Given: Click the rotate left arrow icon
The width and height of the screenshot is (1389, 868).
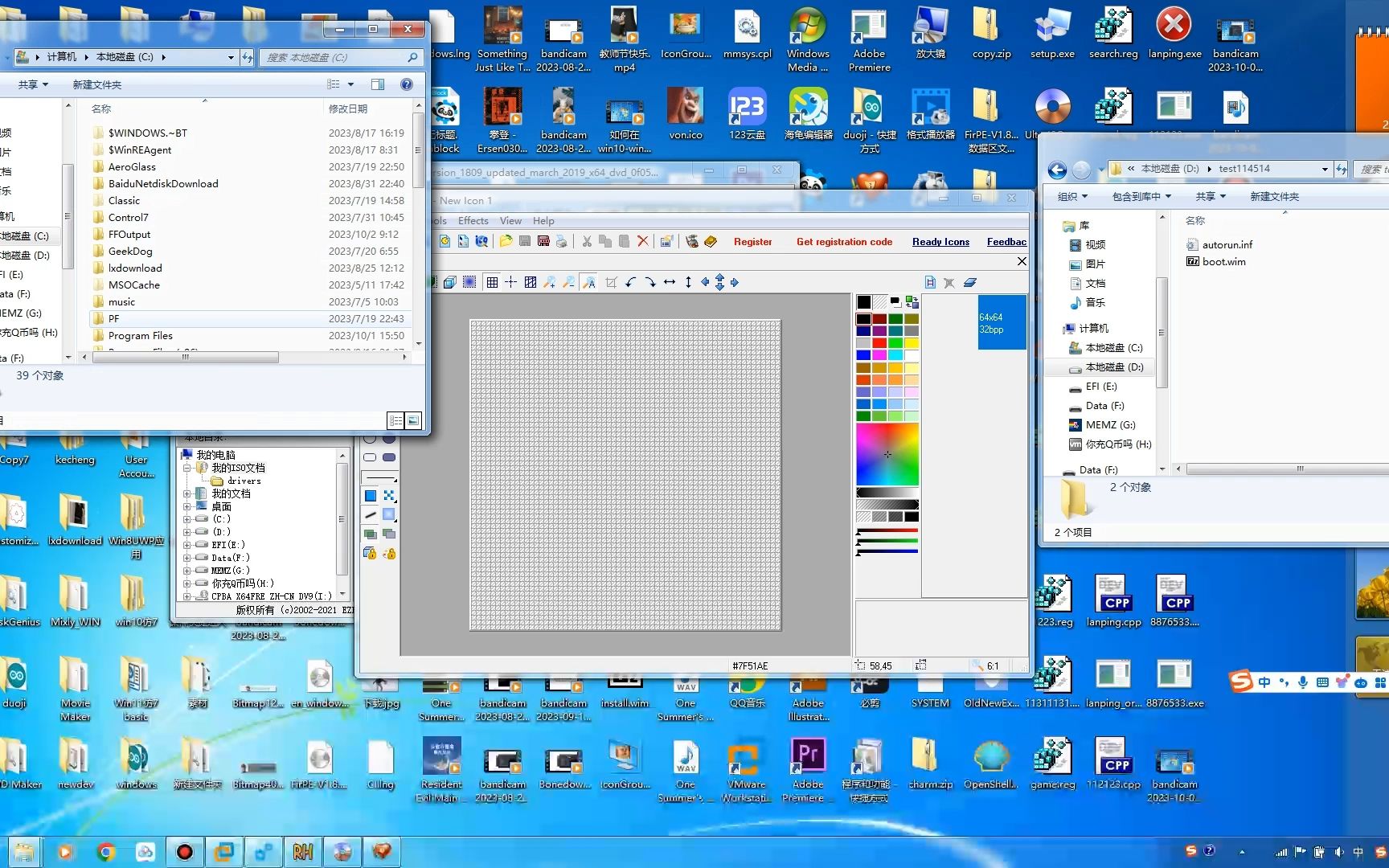Looking at the screenshot, I should [x=631, y=282].
